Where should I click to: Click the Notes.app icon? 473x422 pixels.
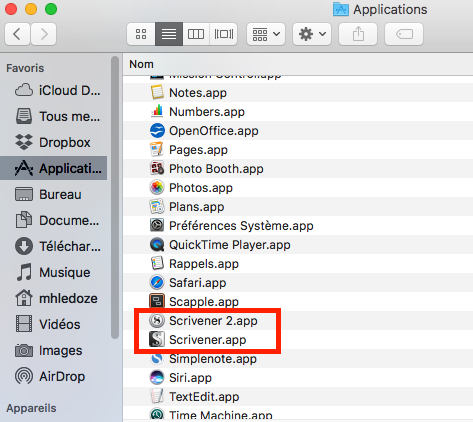(x=157, y=92)
